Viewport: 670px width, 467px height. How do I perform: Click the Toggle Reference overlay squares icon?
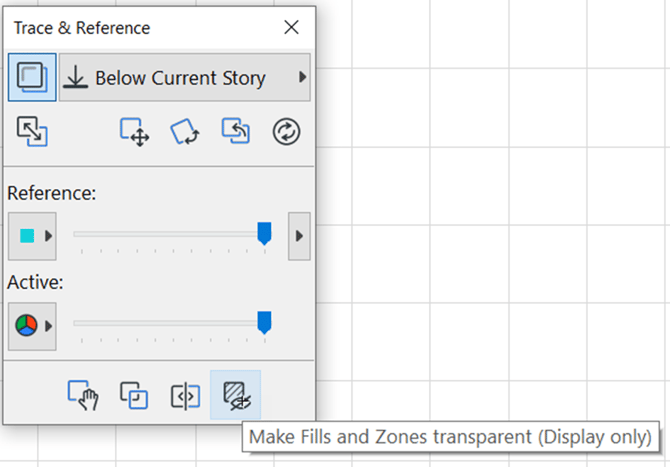133,395
